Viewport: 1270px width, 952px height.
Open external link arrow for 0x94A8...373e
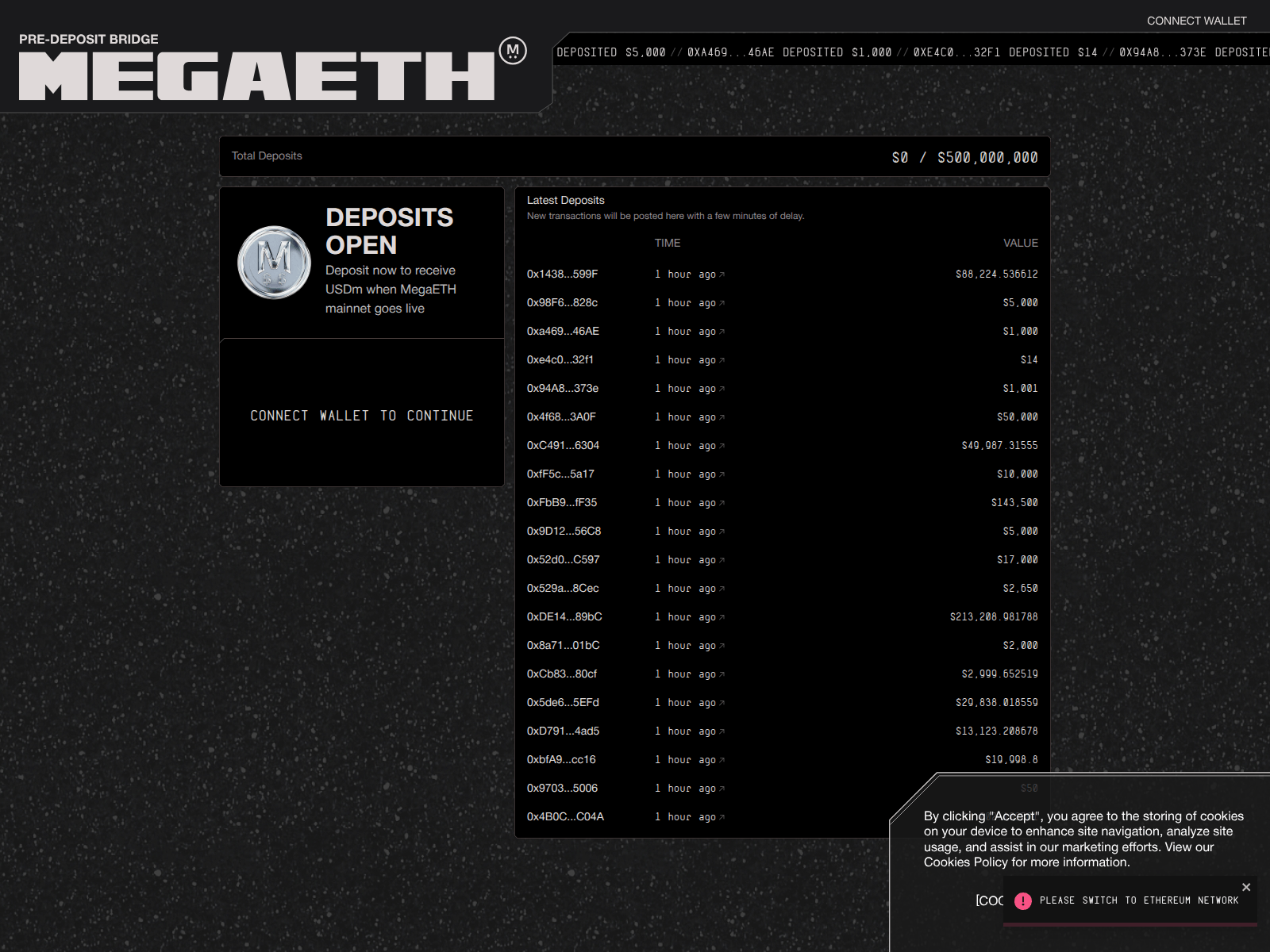pos(722,389)
